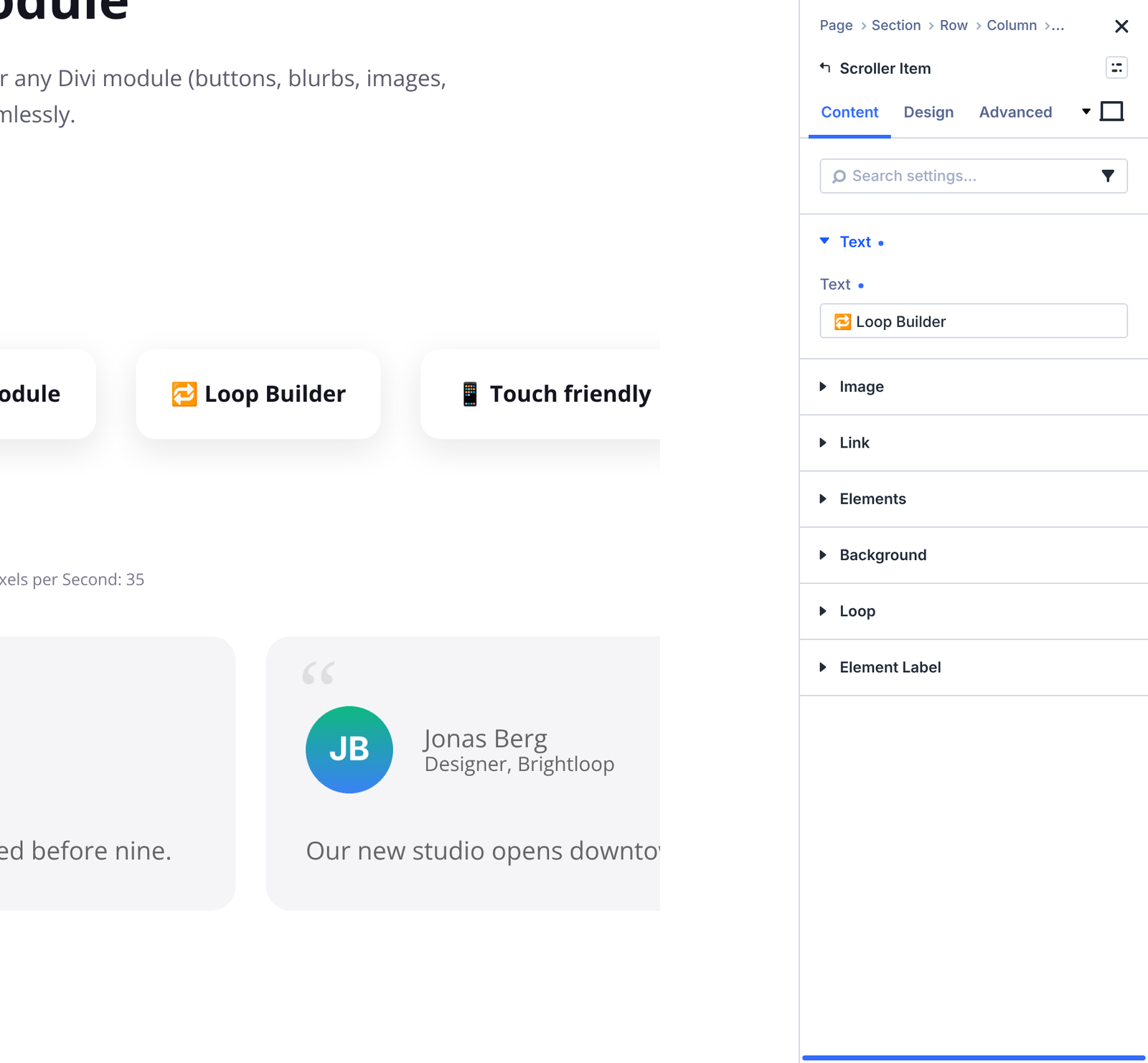Go back using the arrow beside Scroller Item
Image resolution: width=1148 pixels, height=1063 pixels.
[825, 67]
